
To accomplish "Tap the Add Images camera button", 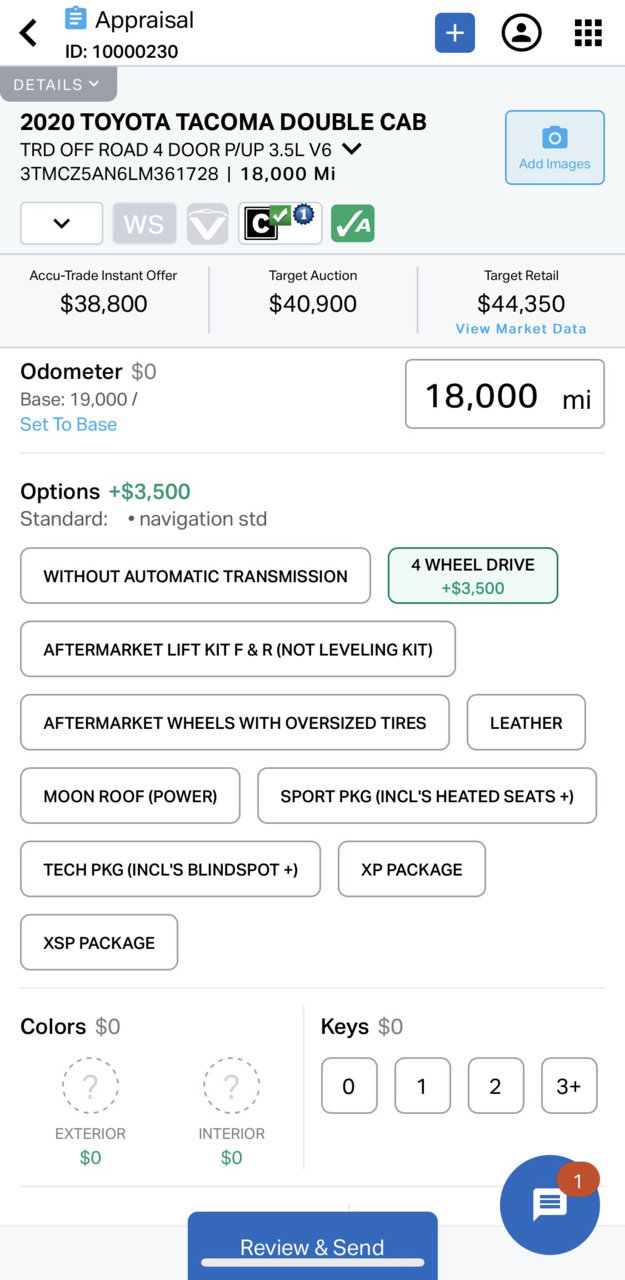I will (x=555, y=148).
